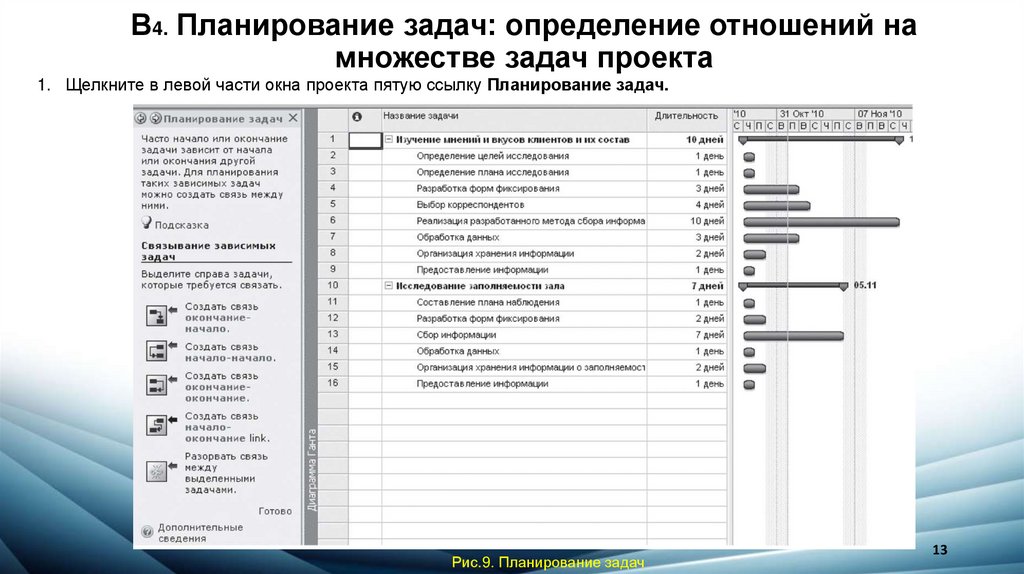Select row header number 10
This screenshot has height=574, width=1024.
click(332, 285)
